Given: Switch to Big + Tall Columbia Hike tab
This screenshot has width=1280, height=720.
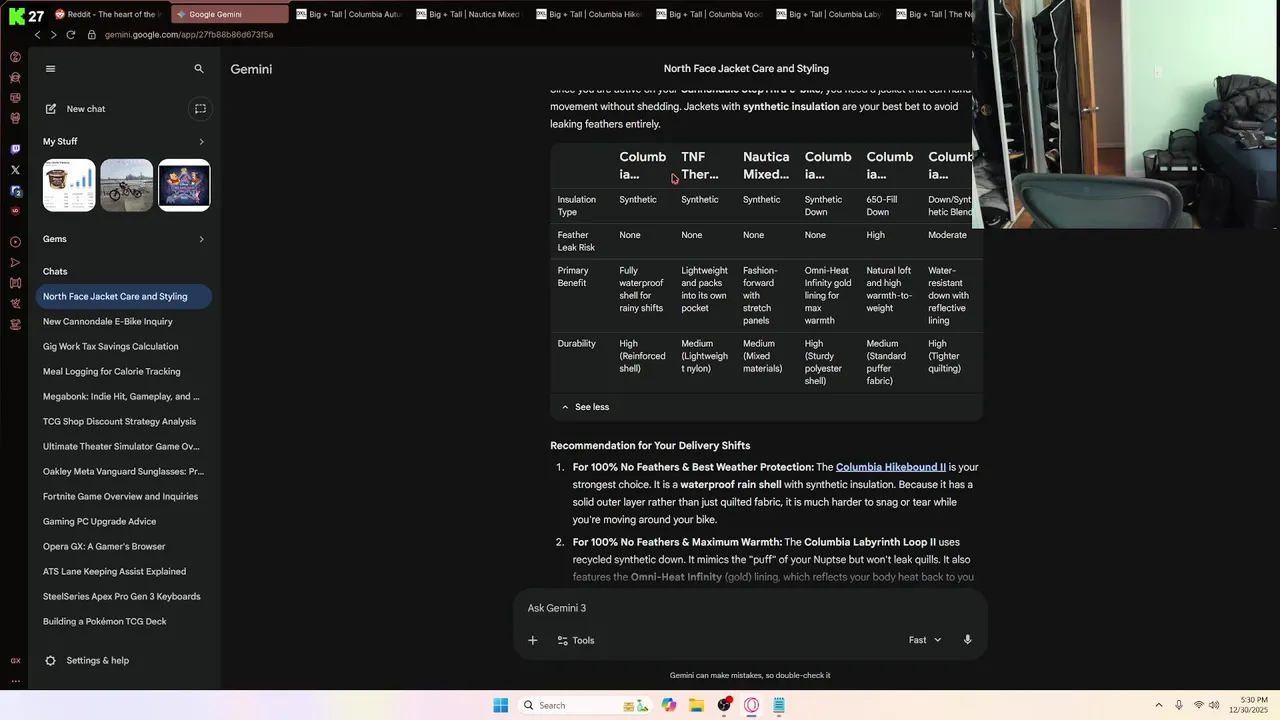Looking at the screenshot, I should [589, 14].
